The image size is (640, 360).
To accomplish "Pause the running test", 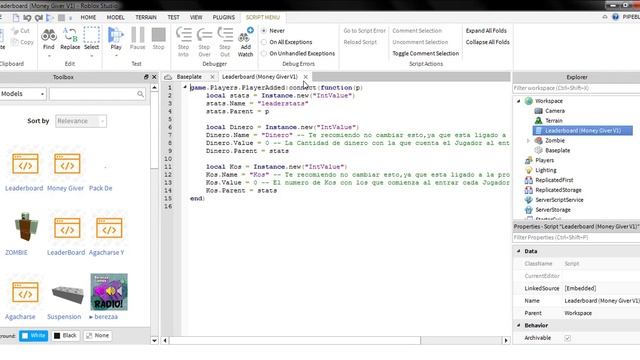I will (x=138, y=39).
